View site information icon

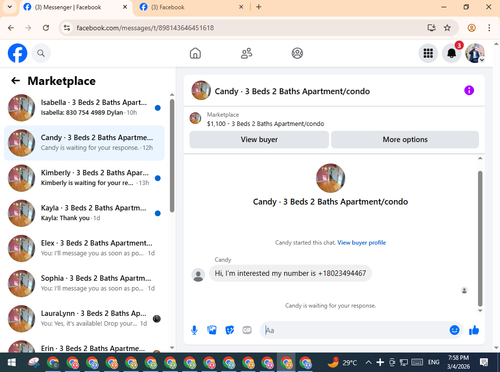[67, 28]
